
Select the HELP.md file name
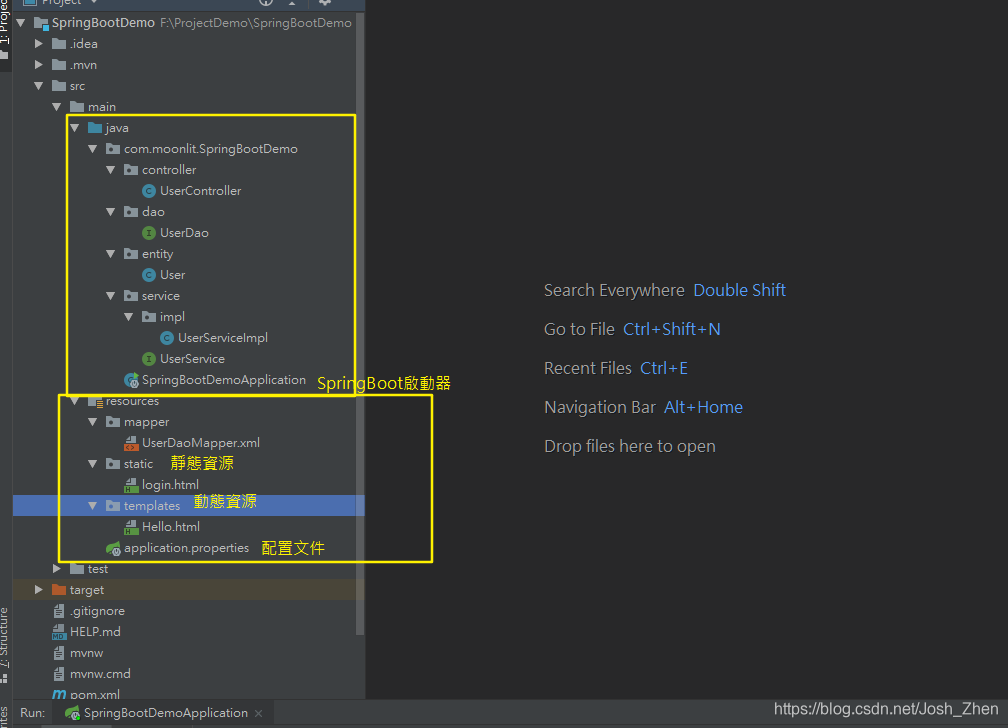coord(95,632)
